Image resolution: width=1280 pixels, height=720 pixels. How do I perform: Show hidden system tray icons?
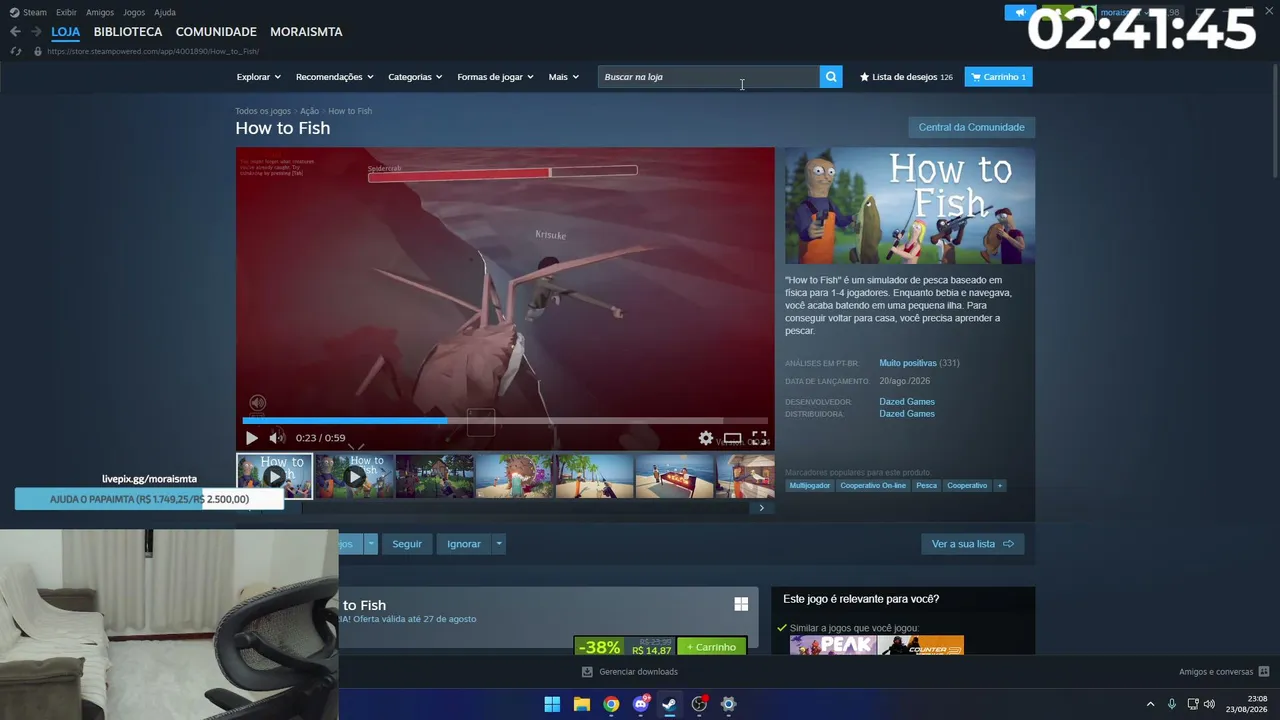pos(1150,704)
